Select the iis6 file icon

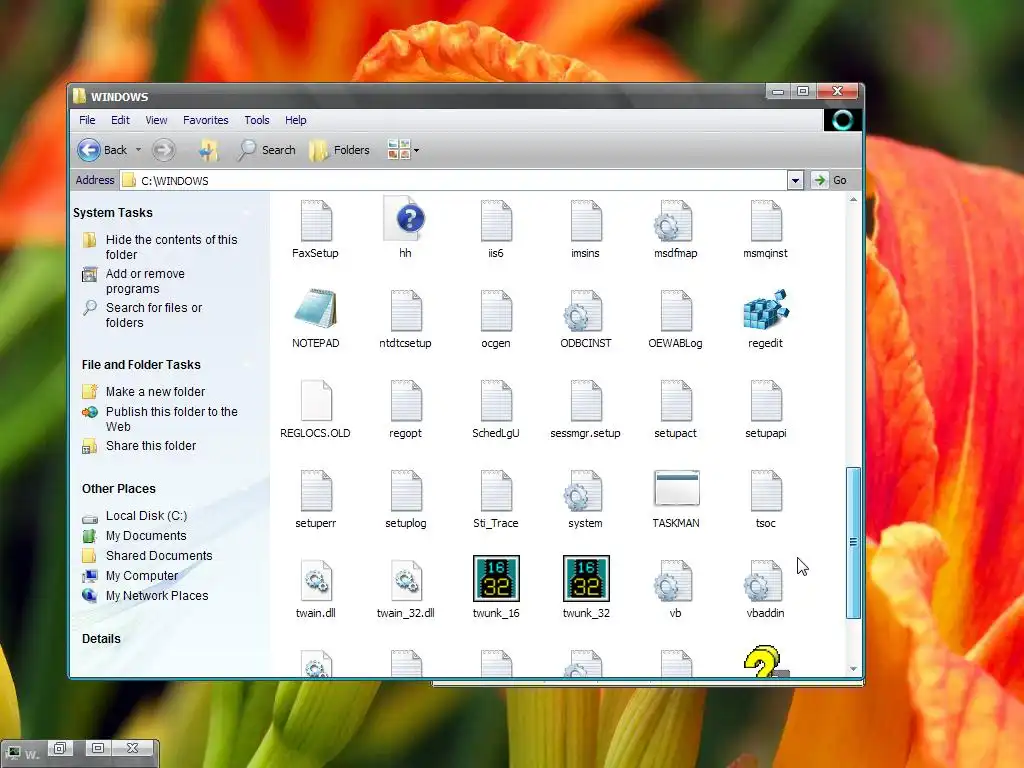point(496,221)
